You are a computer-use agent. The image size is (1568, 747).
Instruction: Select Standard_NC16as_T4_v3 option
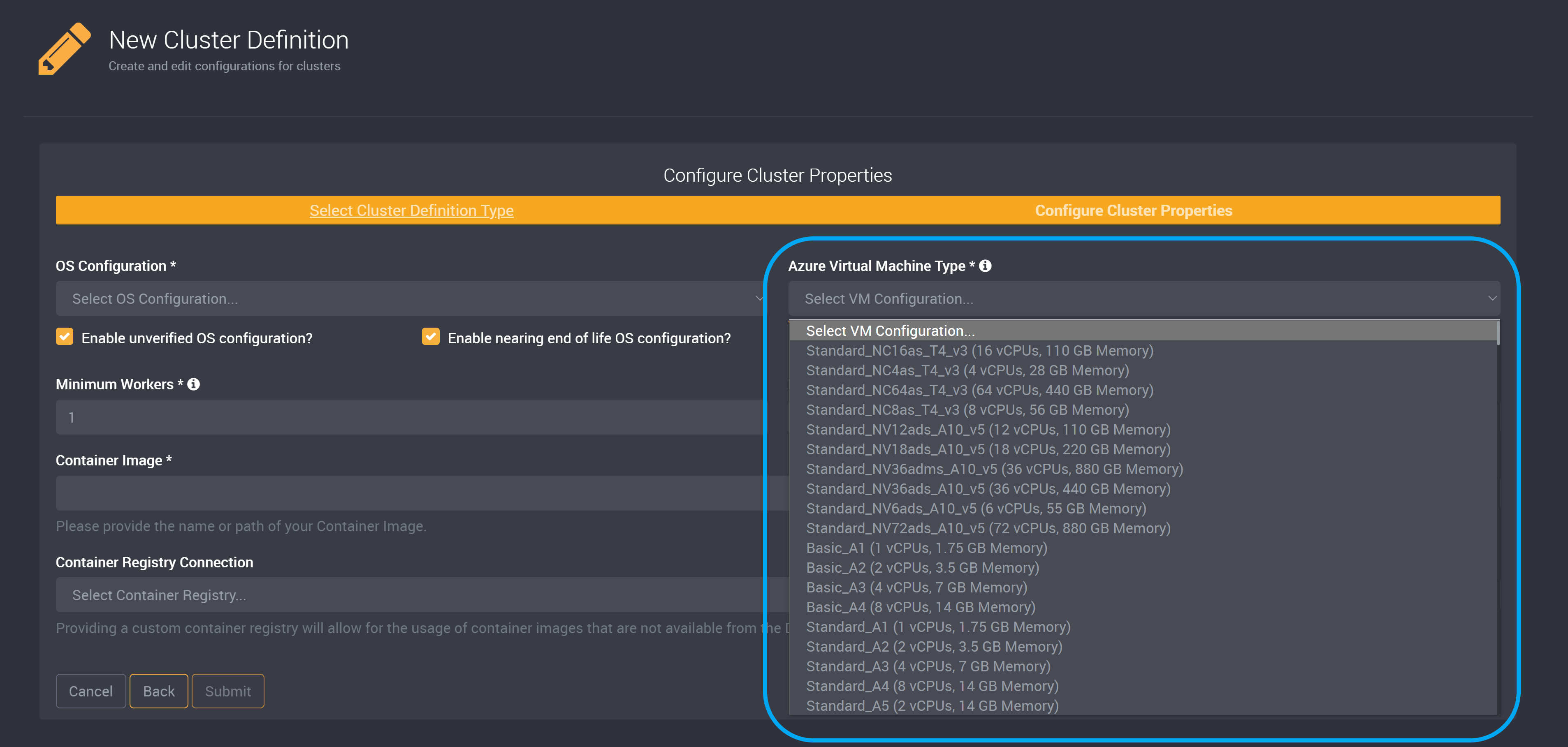coord(1143,350)
